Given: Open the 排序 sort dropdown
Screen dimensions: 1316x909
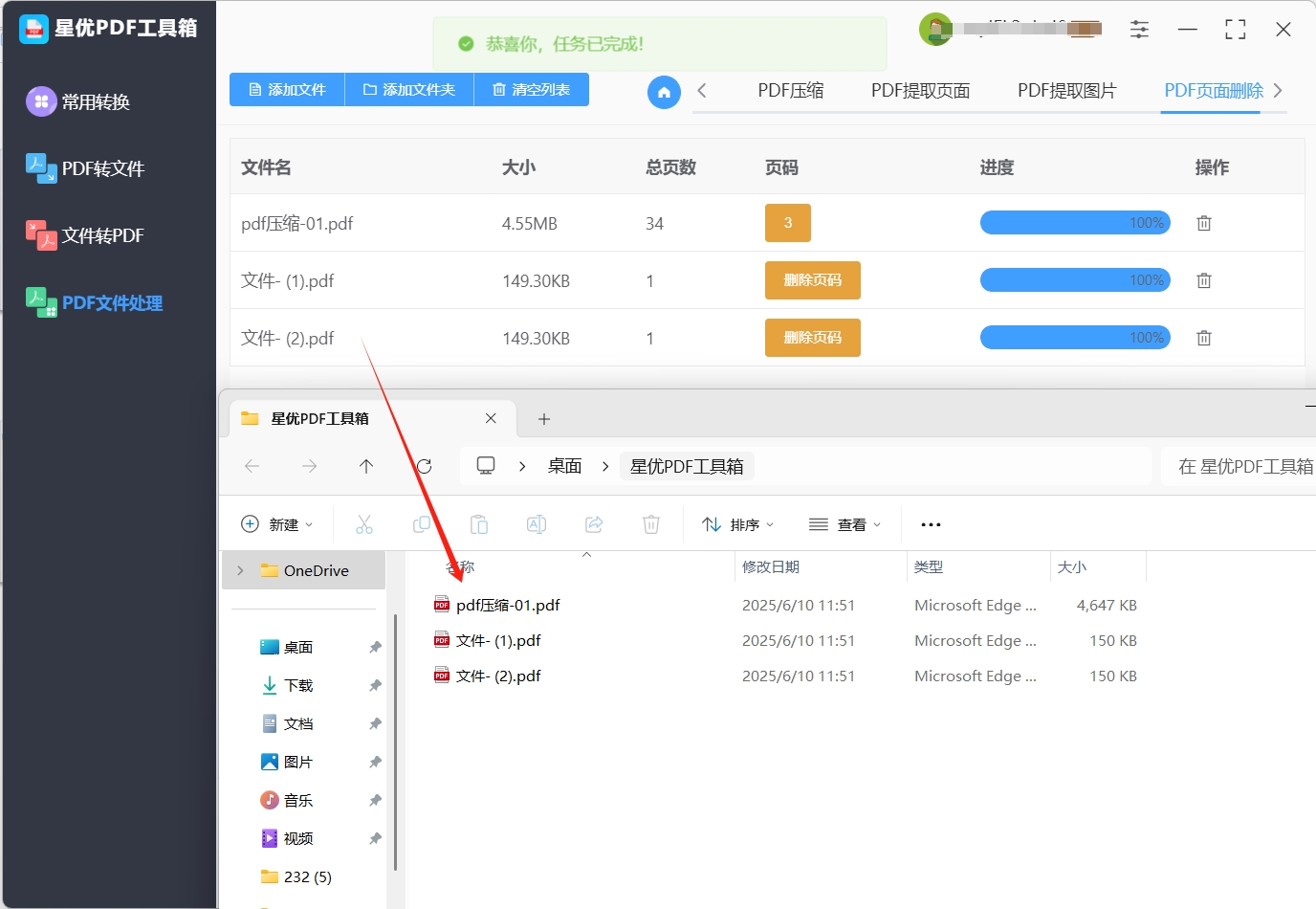Looking at the screenshot, I should point(737,524).
